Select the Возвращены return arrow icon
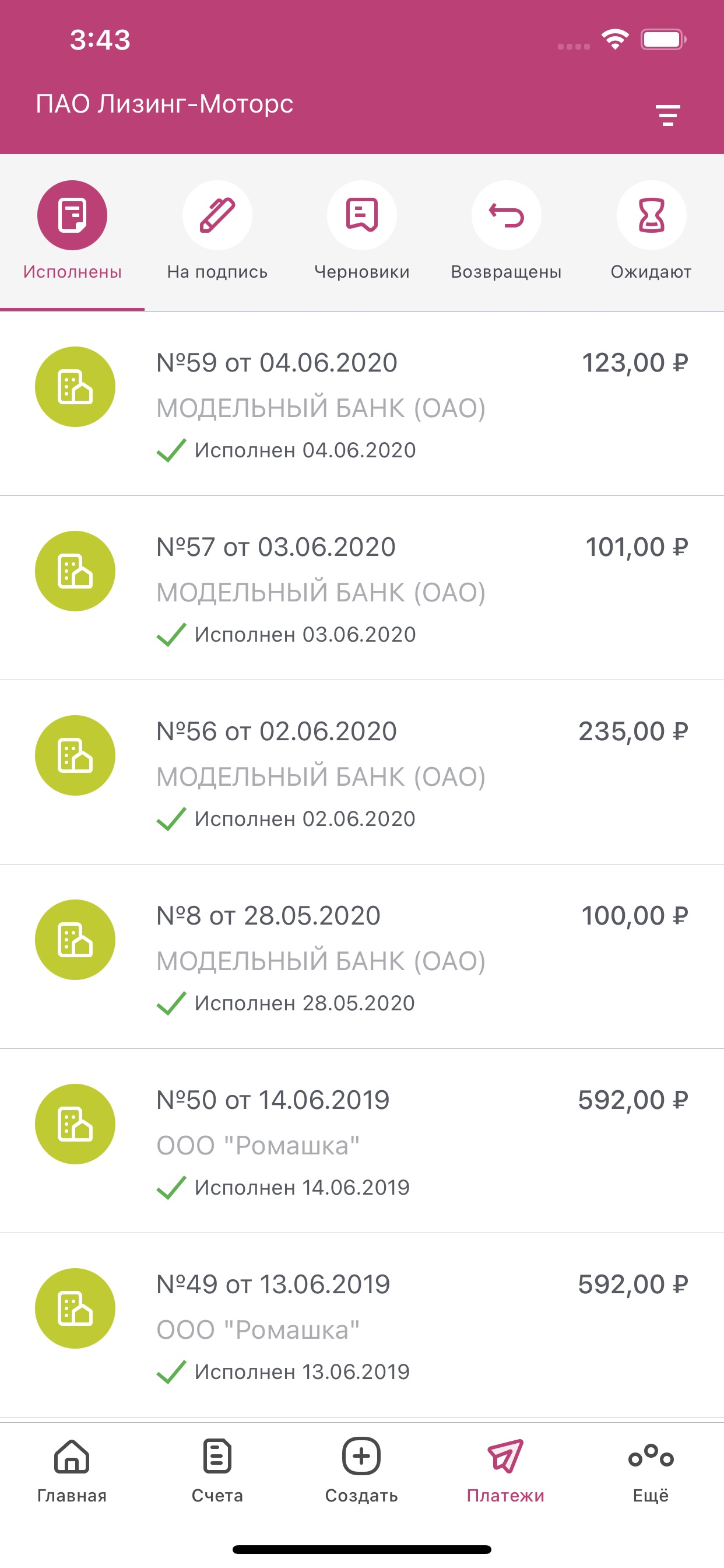 point(506,215)
